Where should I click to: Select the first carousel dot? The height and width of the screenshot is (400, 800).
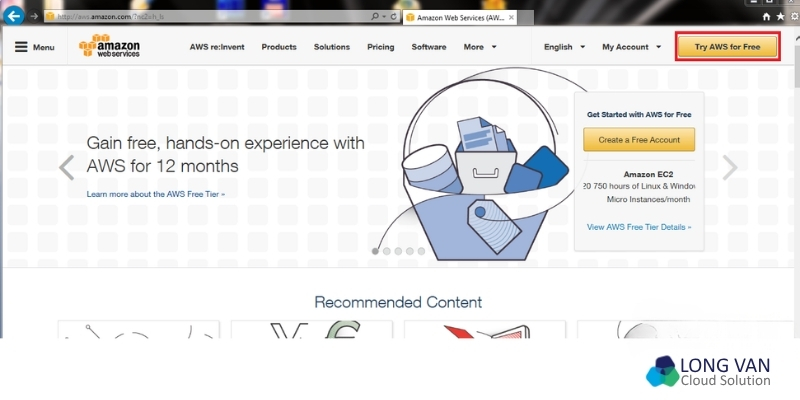tap(375, 251)
